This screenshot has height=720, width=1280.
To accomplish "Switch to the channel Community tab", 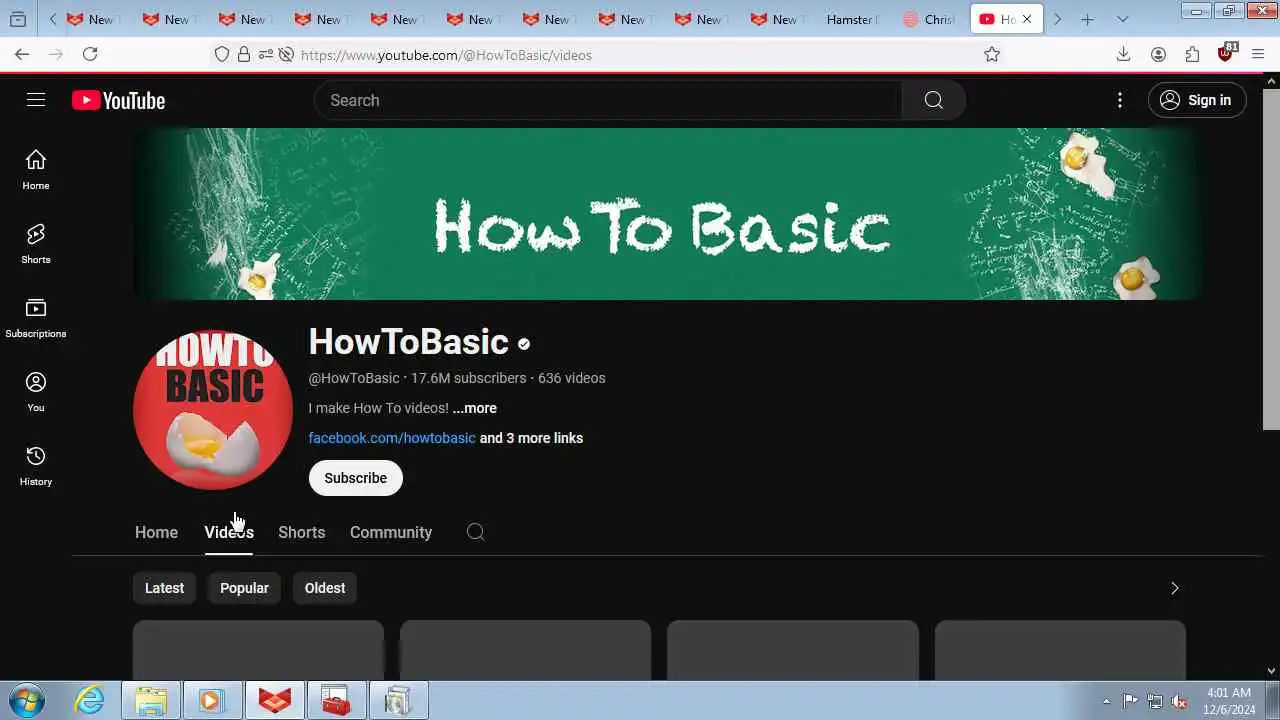I will coord(391,532).
